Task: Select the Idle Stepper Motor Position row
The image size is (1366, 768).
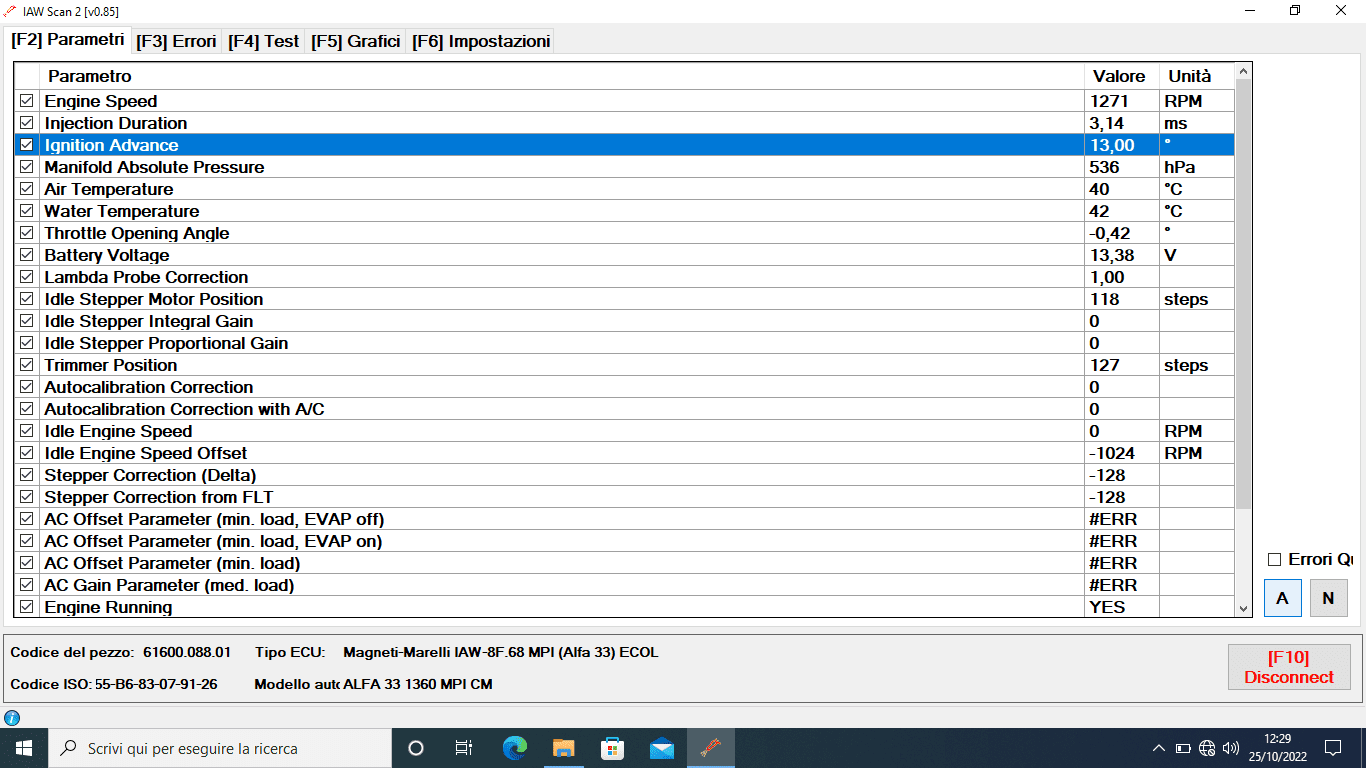Action: click(x=625, y=299)
